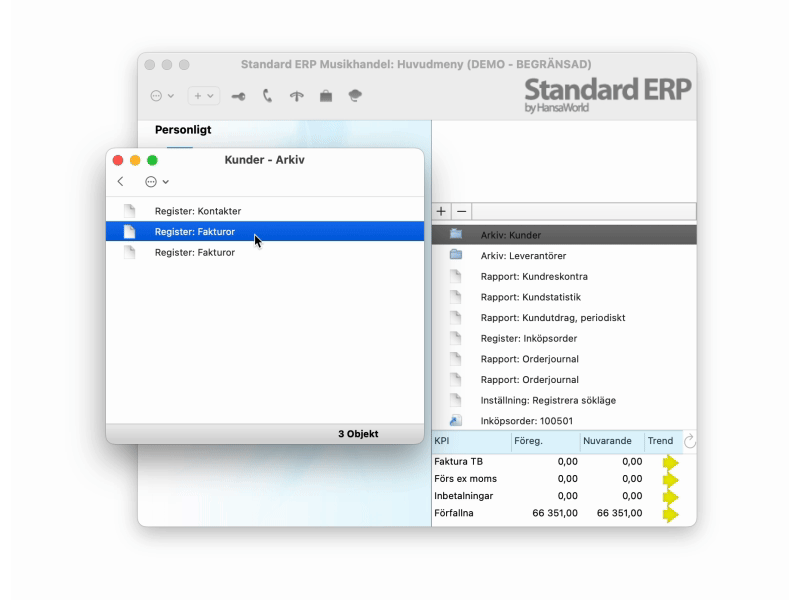Open the Rapport: Orderjournal entry directly below Register: Inköpsorder
Screen dimensions: 800x600
[x=564, y=359]
